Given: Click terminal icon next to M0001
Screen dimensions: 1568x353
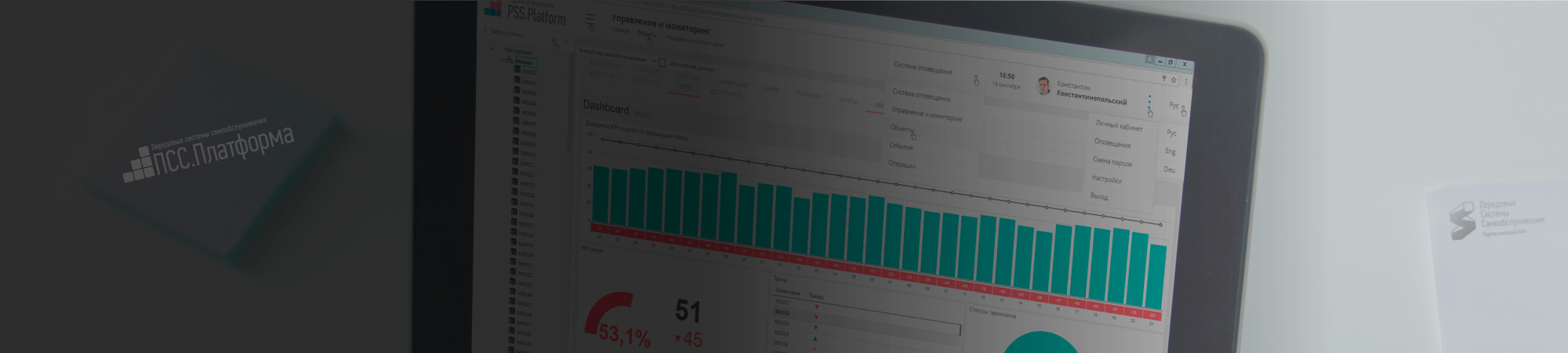Looking at the screenshot, I should pyautogui.click(x=517, y=70).
